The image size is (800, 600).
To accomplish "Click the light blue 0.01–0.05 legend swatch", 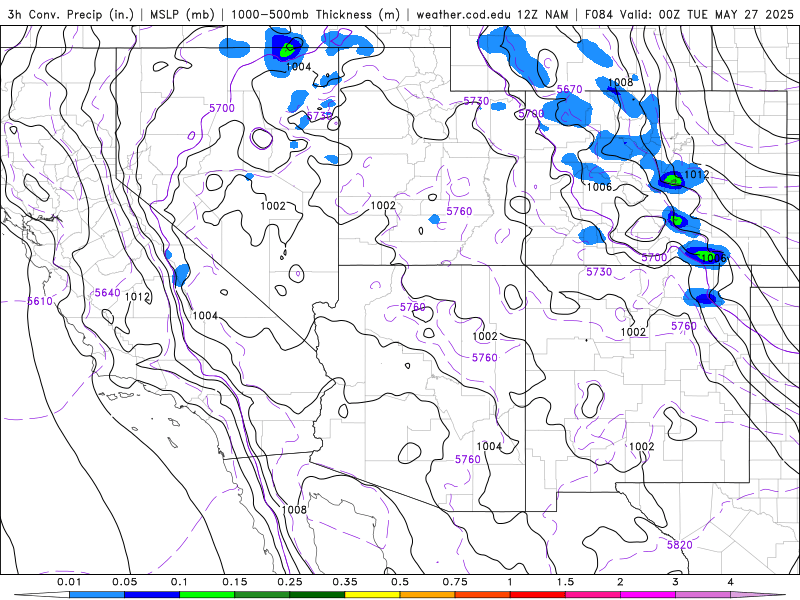I will pos(97,594).
